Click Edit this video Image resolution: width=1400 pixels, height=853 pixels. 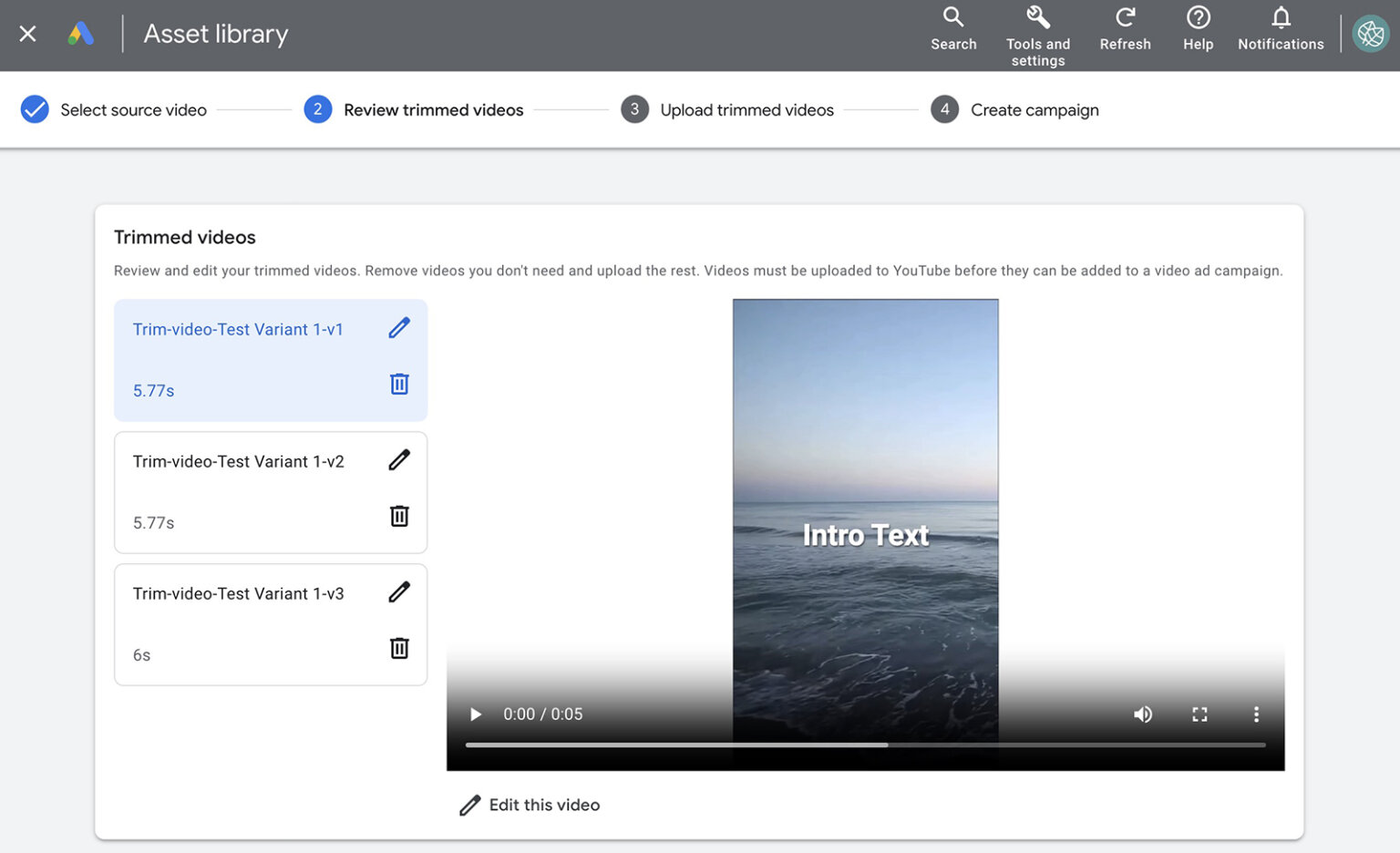[x=529, y=805]
